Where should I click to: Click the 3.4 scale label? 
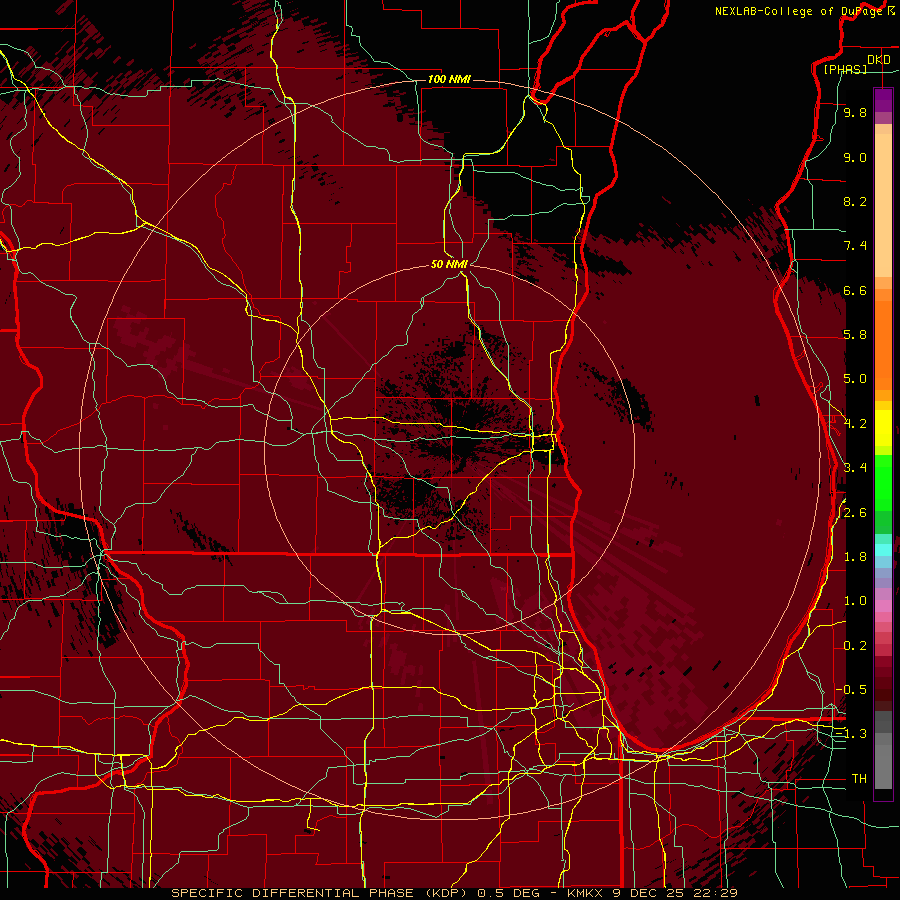(855, 468)
